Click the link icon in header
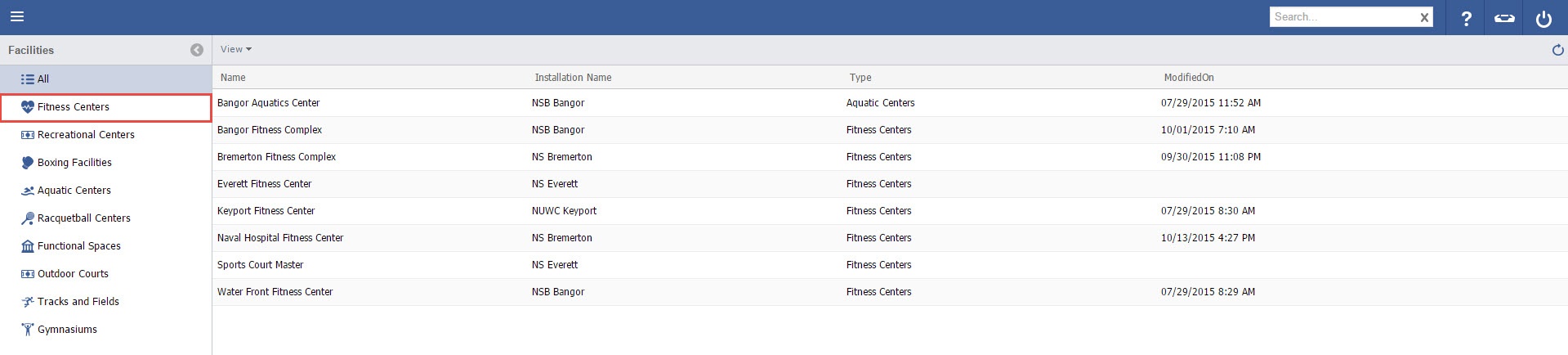Screen dimensions: 1568x355 pyautogui.click(x=1504, y=18)
